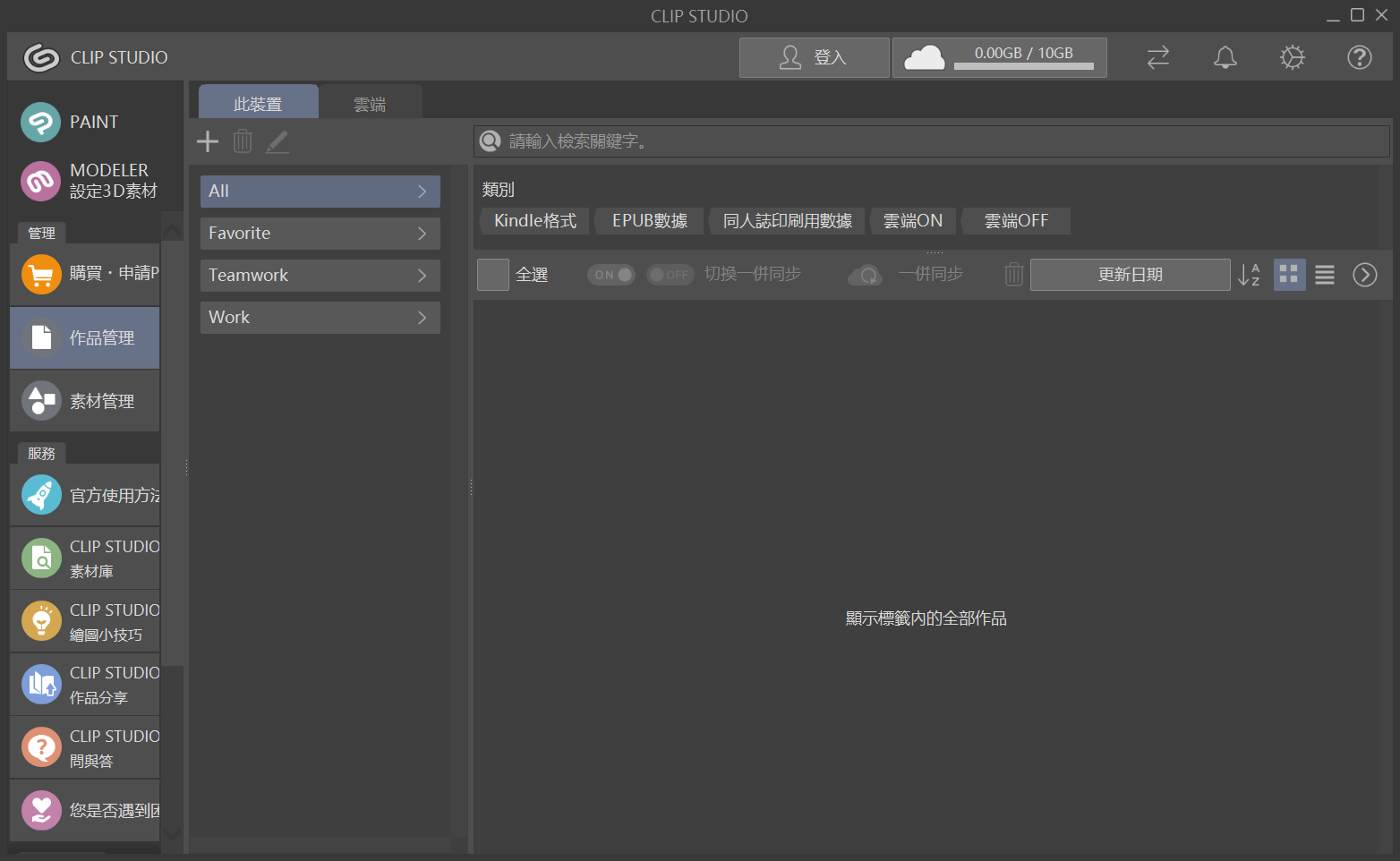Toggle 雲端OFF filter
The width and height of the screenshot is (1400, 861).
(1016, 221)
